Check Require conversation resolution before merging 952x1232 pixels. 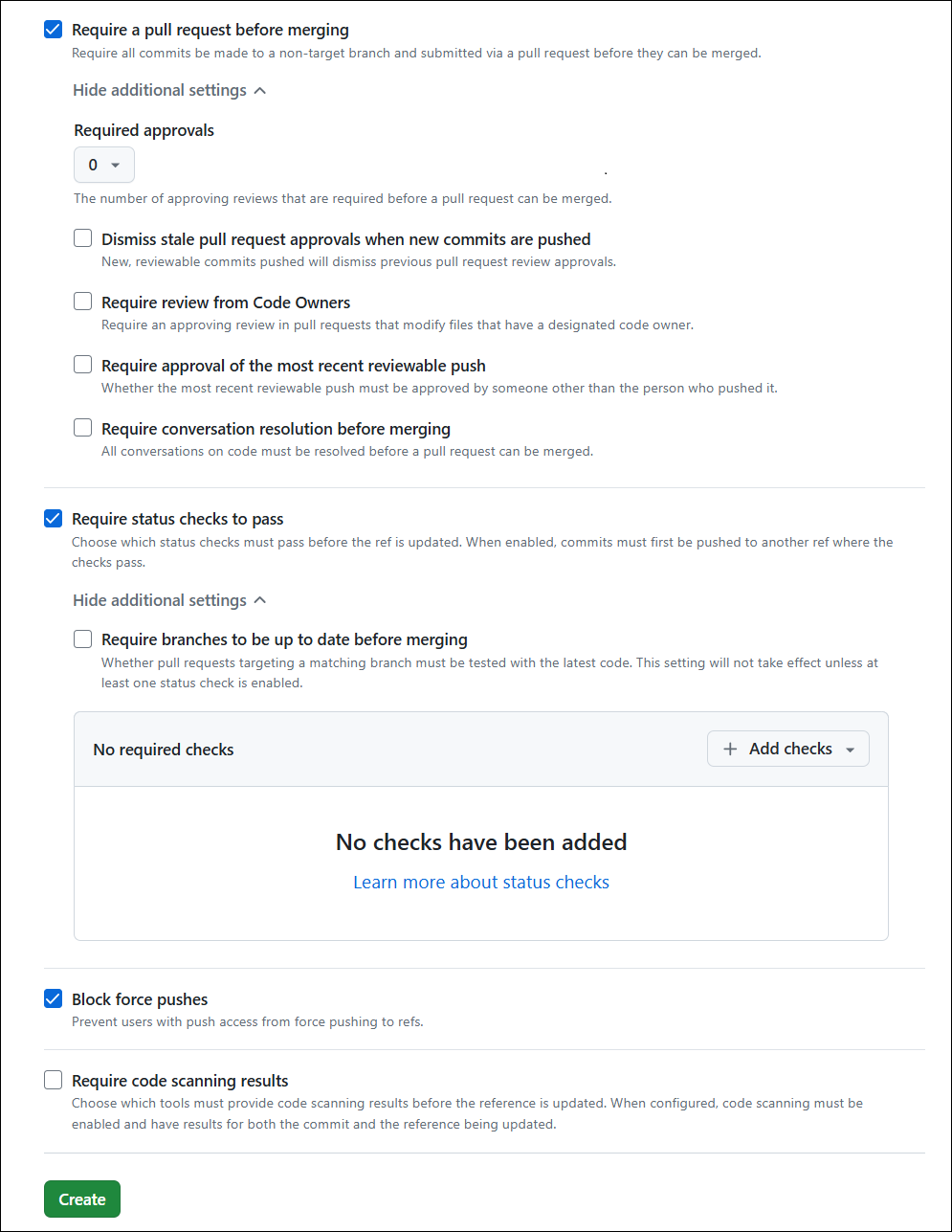82,427
